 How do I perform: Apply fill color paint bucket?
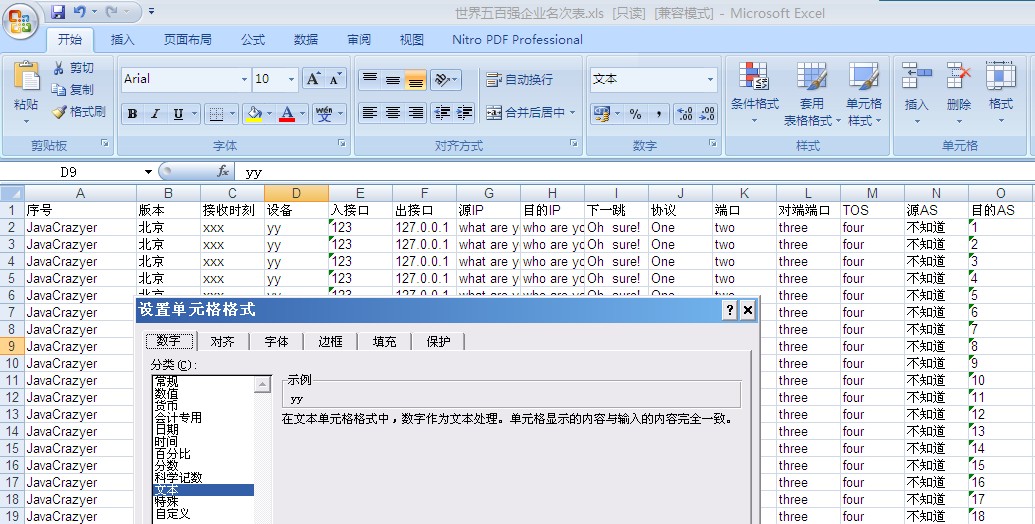[254, 114]
